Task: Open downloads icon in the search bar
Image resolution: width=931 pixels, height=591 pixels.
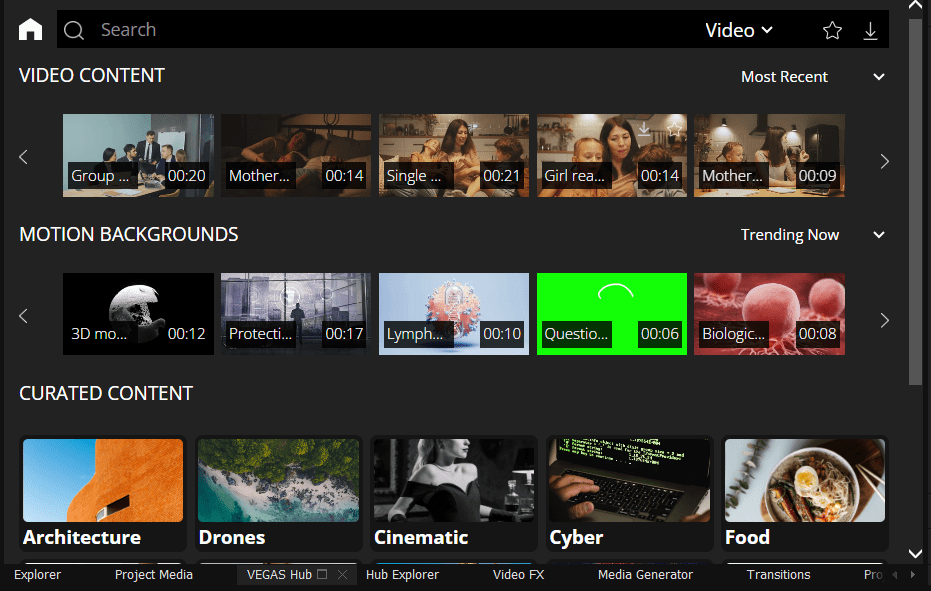Action: pos(870,30)
